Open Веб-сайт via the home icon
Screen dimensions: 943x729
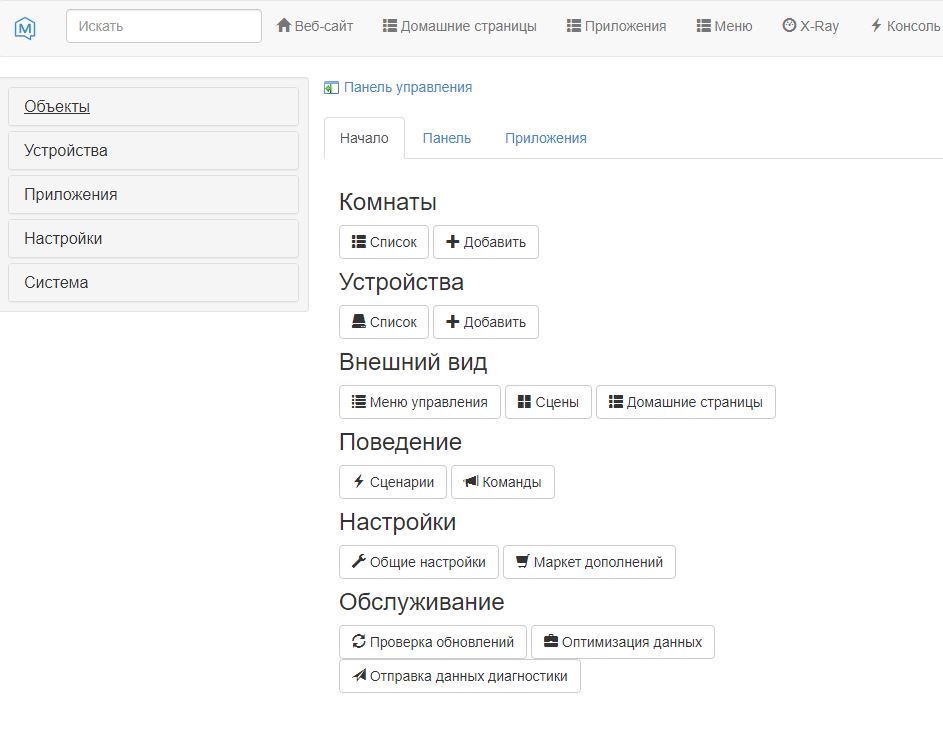tap(315, 25)
